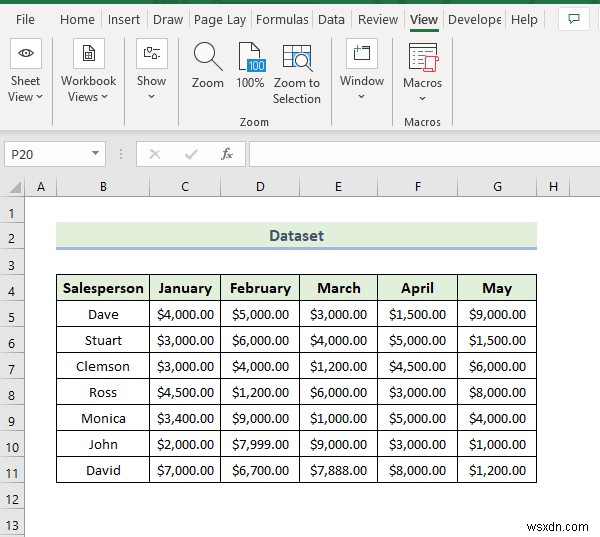Select Clemson's April value $4,500.00

click(x=417, y=366)
